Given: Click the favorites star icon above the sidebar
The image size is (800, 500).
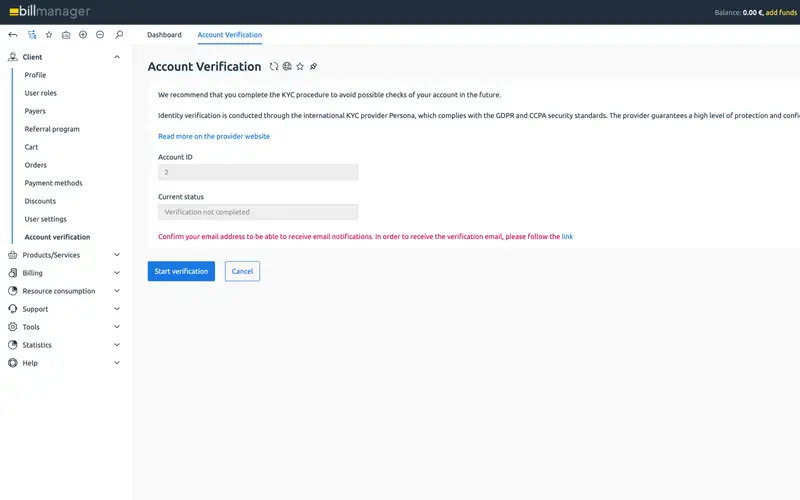Looking at the screenshot, I should click(x=49, y=35).
